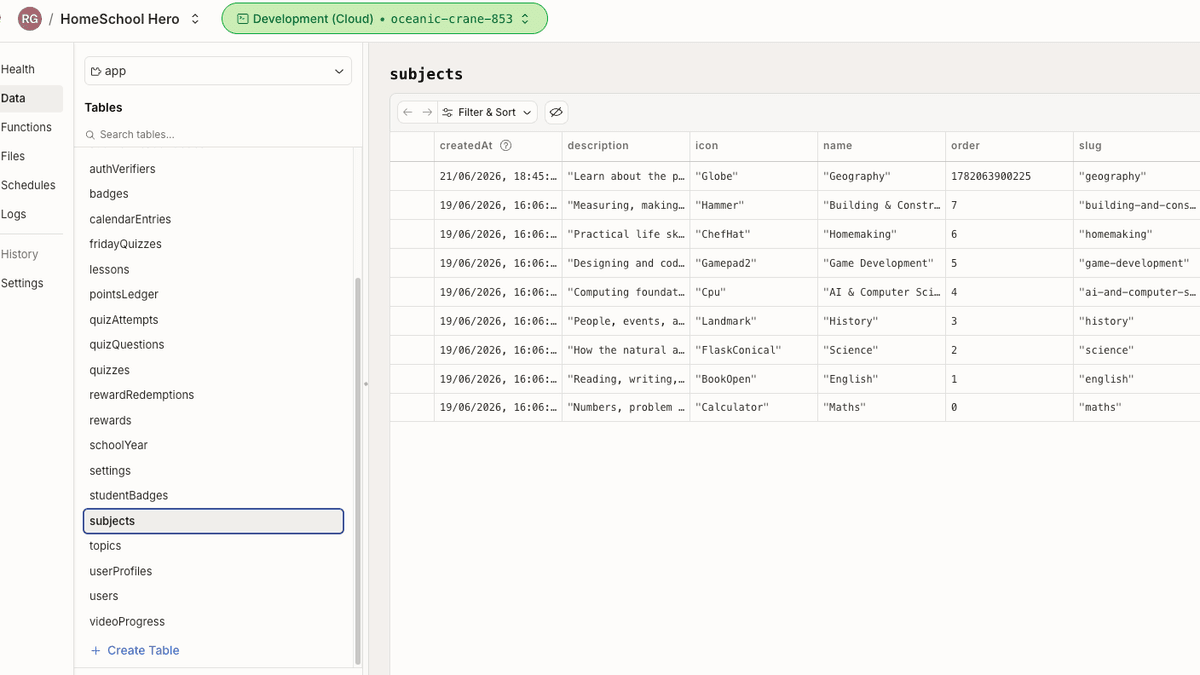Click the tables list scrollbar
Image resolution: width=1200 pixels, height=675 pixels.
tap(358, 470)
